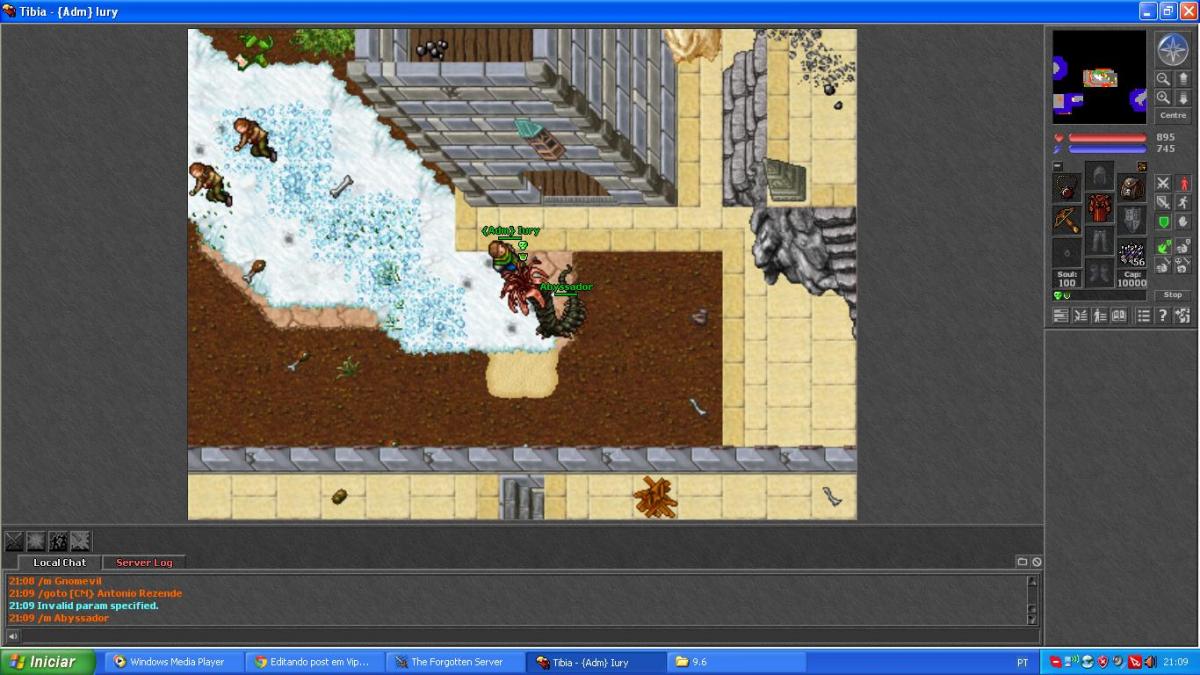
Task: Toggle chase opponent mode
Action: pos(1183,202)
